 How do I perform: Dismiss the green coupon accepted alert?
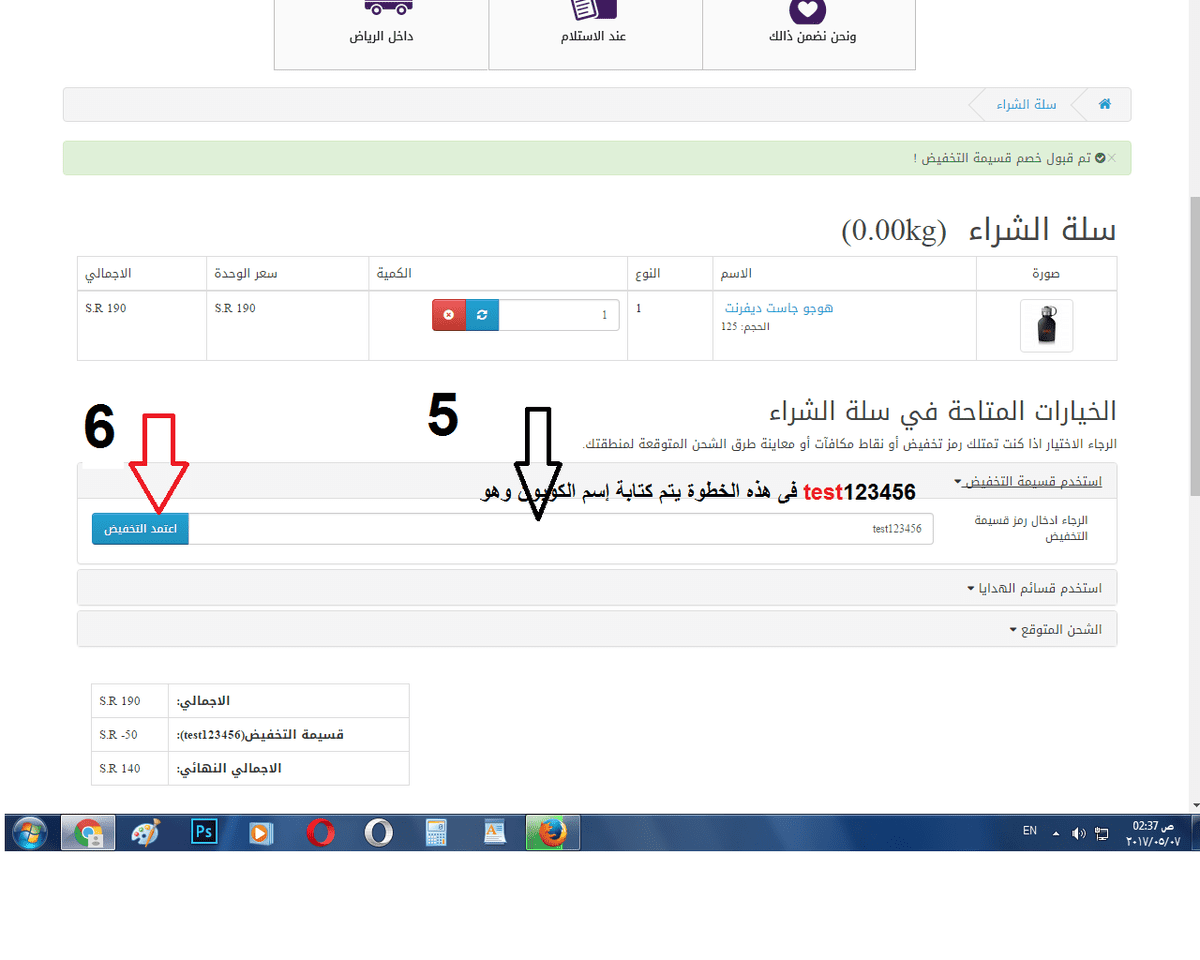(x=1112, y=158)
